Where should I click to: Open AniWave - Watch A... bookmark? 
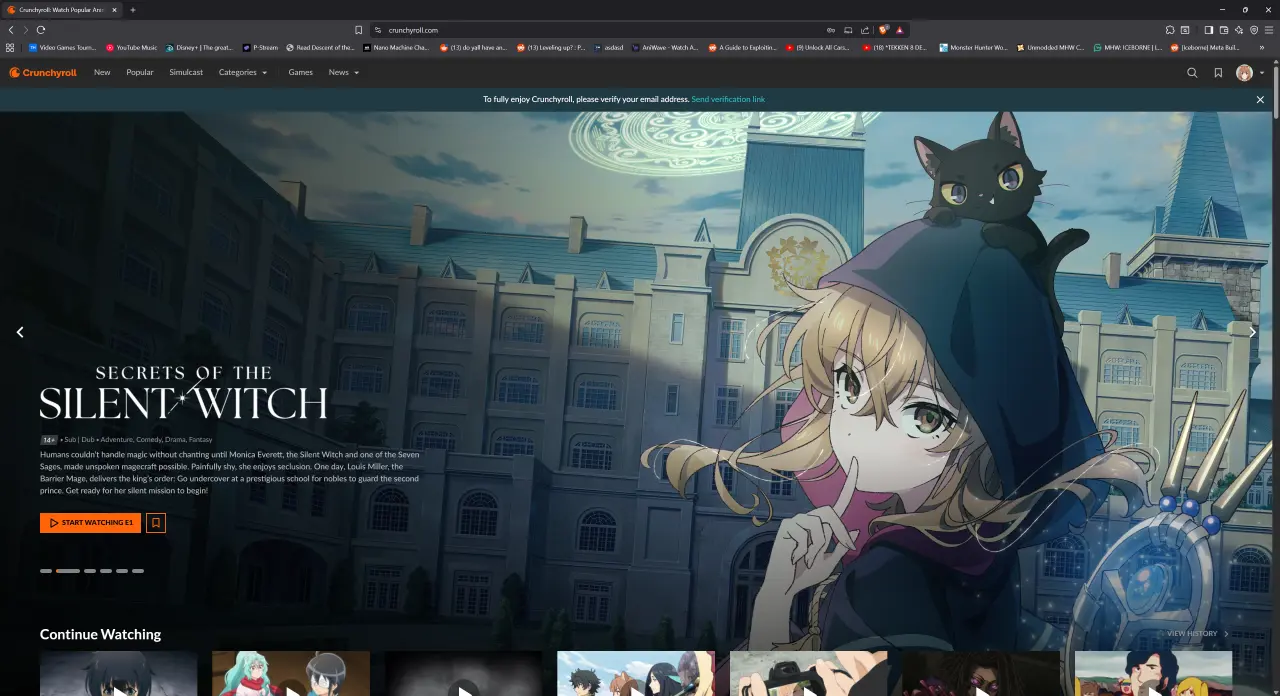click(x=666, y=47)
